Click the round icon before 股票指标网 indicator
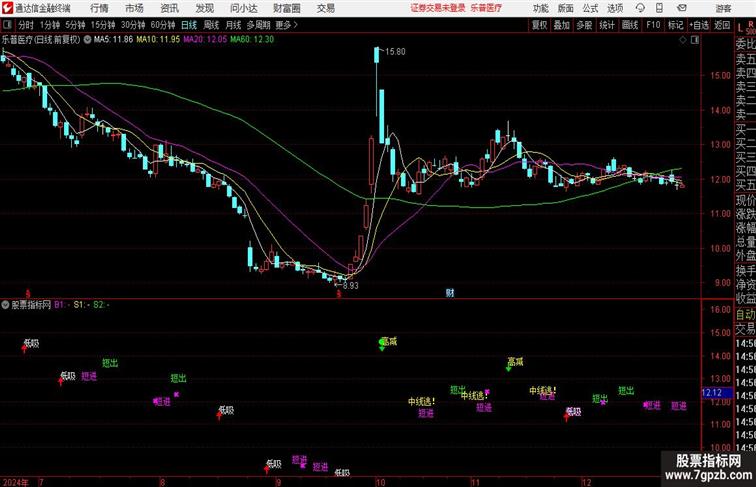 click(5, 305)
